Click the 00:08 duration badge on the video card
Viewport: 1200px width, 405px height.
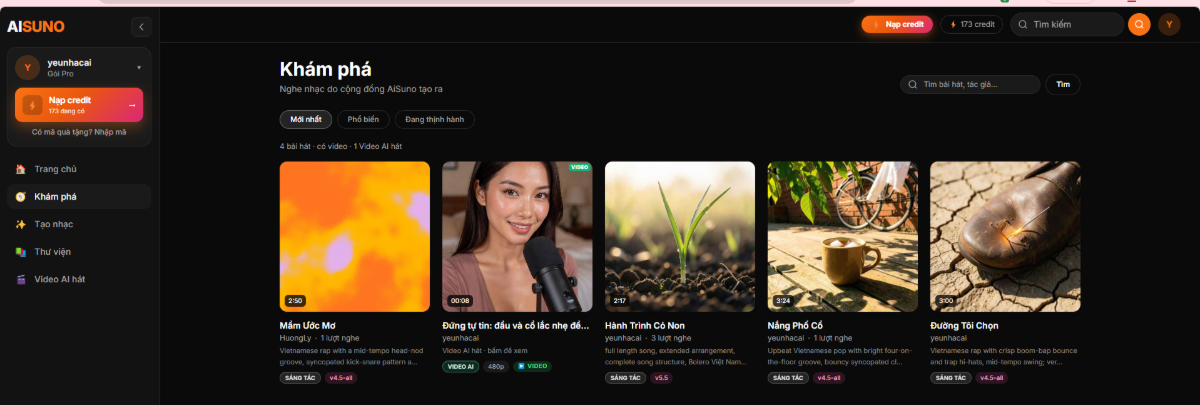tap(460, 300)
